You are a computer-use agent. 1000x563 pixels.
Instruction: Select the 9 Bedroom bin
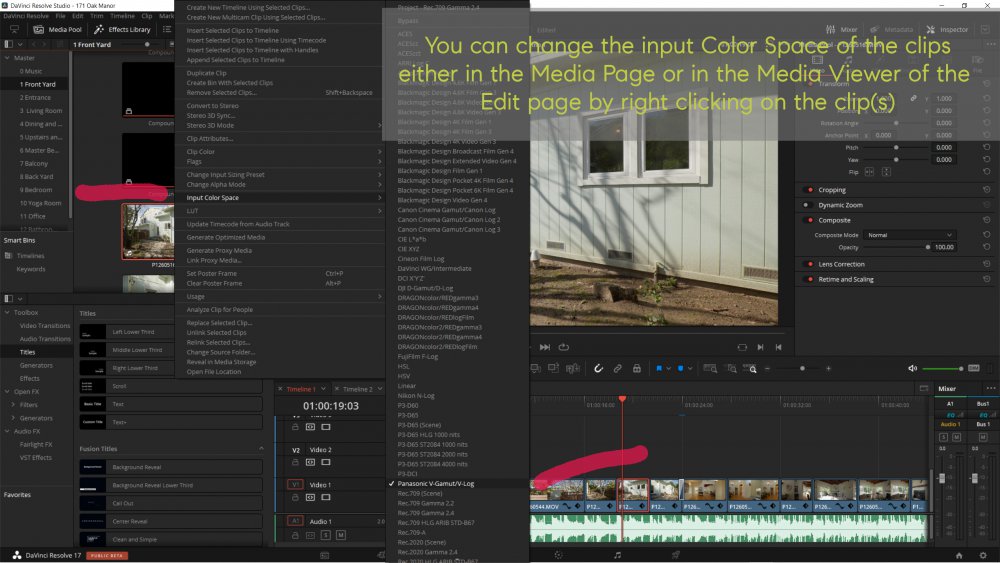pos(37,189)
